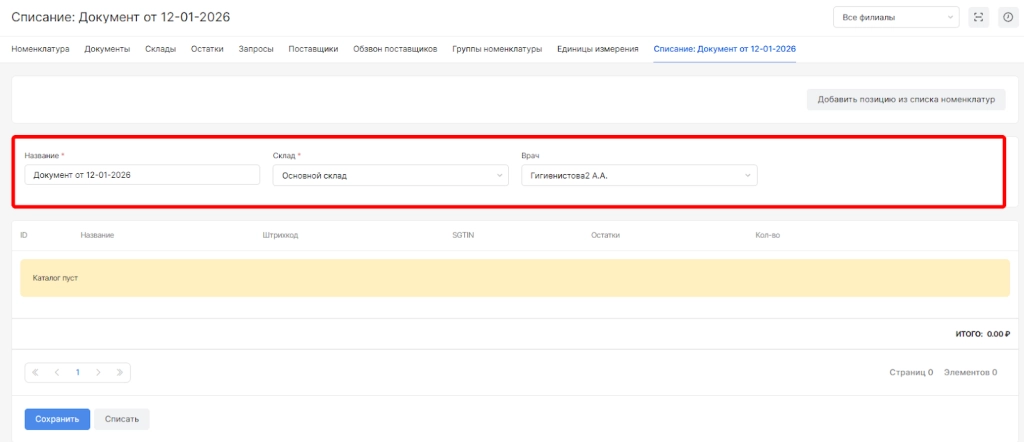
Task: Switch to Группы номенклатуры tab
Action: click(497, 49)
